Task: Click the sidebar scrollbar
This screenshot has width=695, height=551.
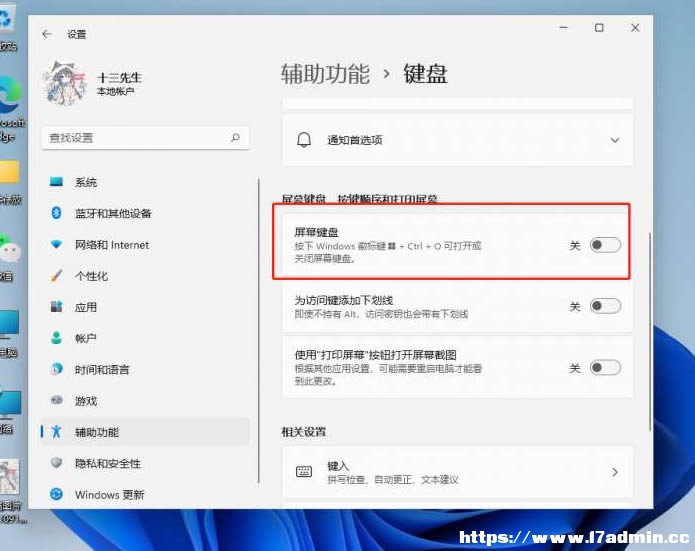Action: [x=258, y=330]
